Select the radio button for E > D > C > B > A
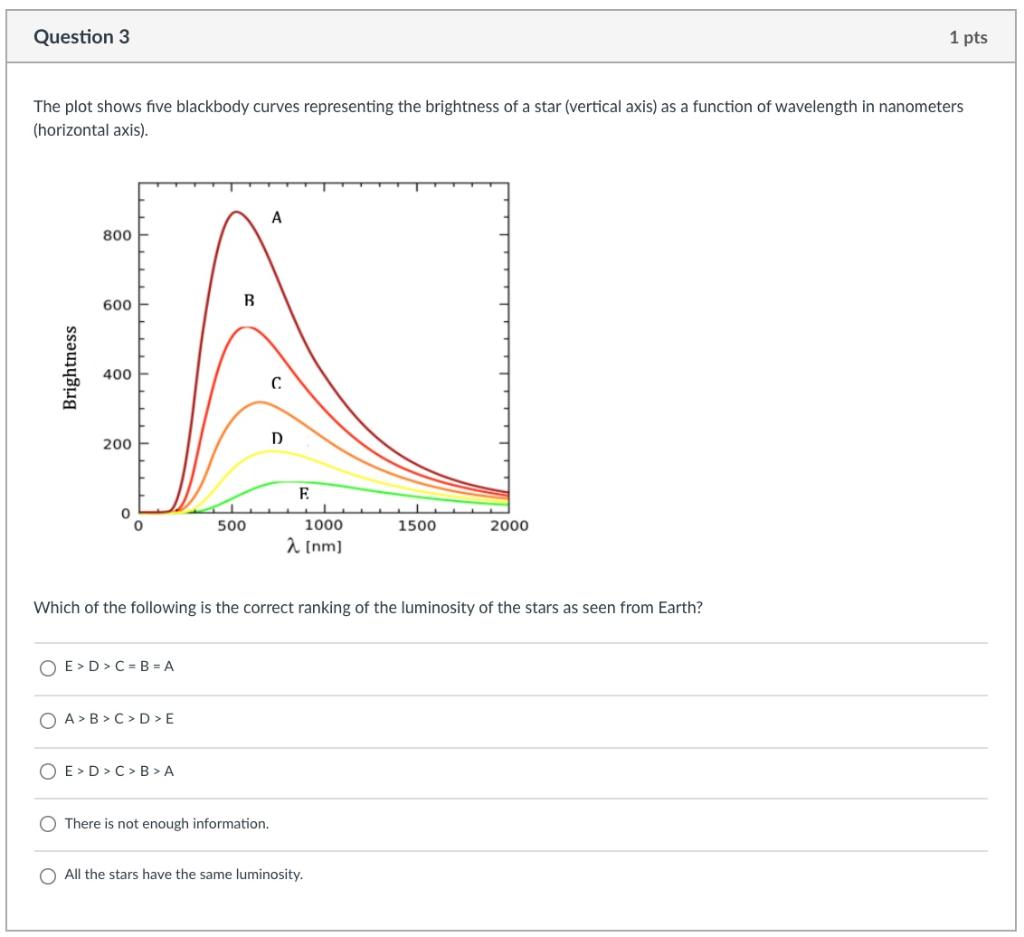1024x937 pixels. pyautogui.click(x=47, y=771)
